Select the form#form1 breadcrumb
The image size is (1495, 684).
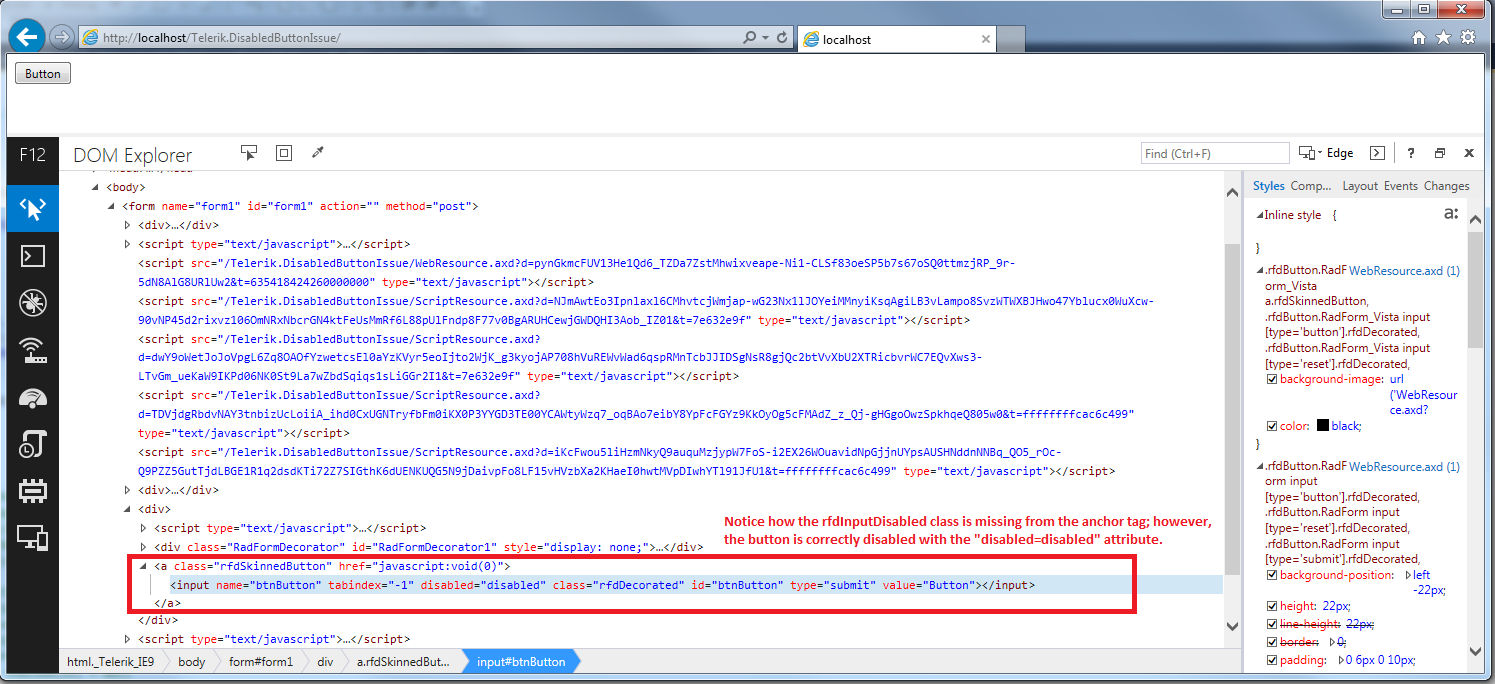coord(261,661)
